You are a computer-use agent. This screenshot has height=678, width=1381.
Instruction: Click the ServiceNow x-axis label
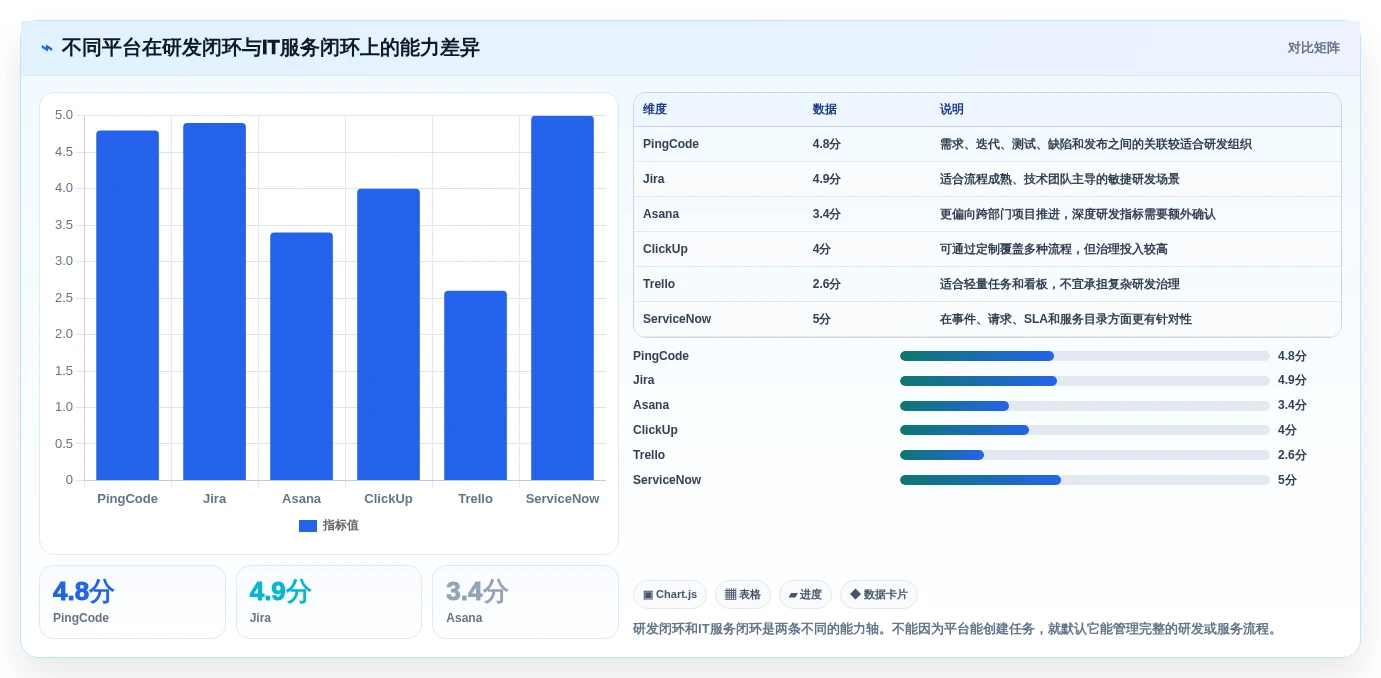[562, 498]
